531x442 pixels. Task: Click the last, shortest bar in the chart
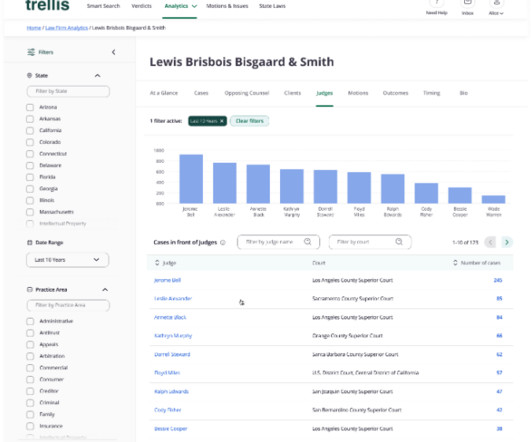tap(494, 199)
